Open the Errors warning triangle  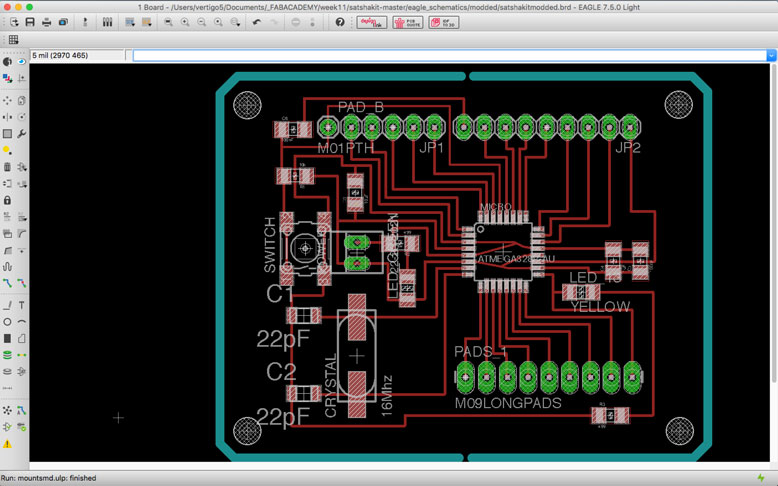[x=7, y=444]
